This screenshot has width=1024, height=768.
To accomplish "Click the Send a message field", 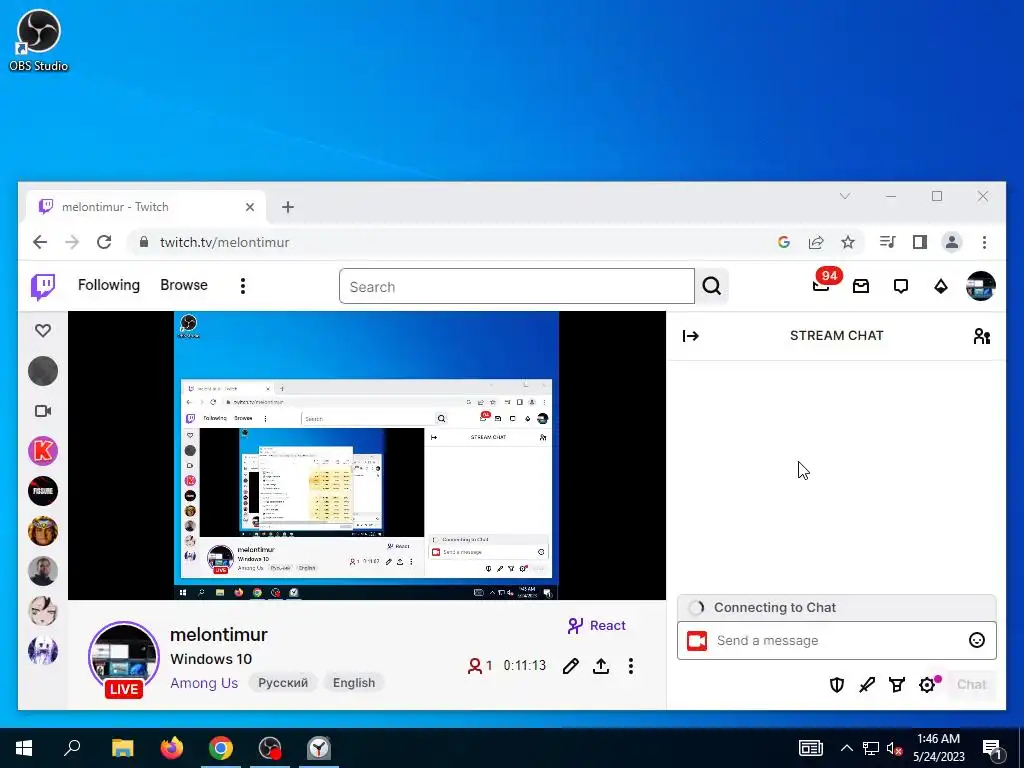I will click(x=837, y=641).
